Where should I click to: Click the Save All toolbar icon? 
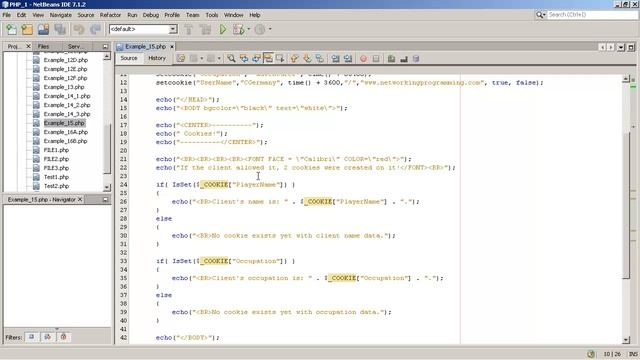[60, 29]
